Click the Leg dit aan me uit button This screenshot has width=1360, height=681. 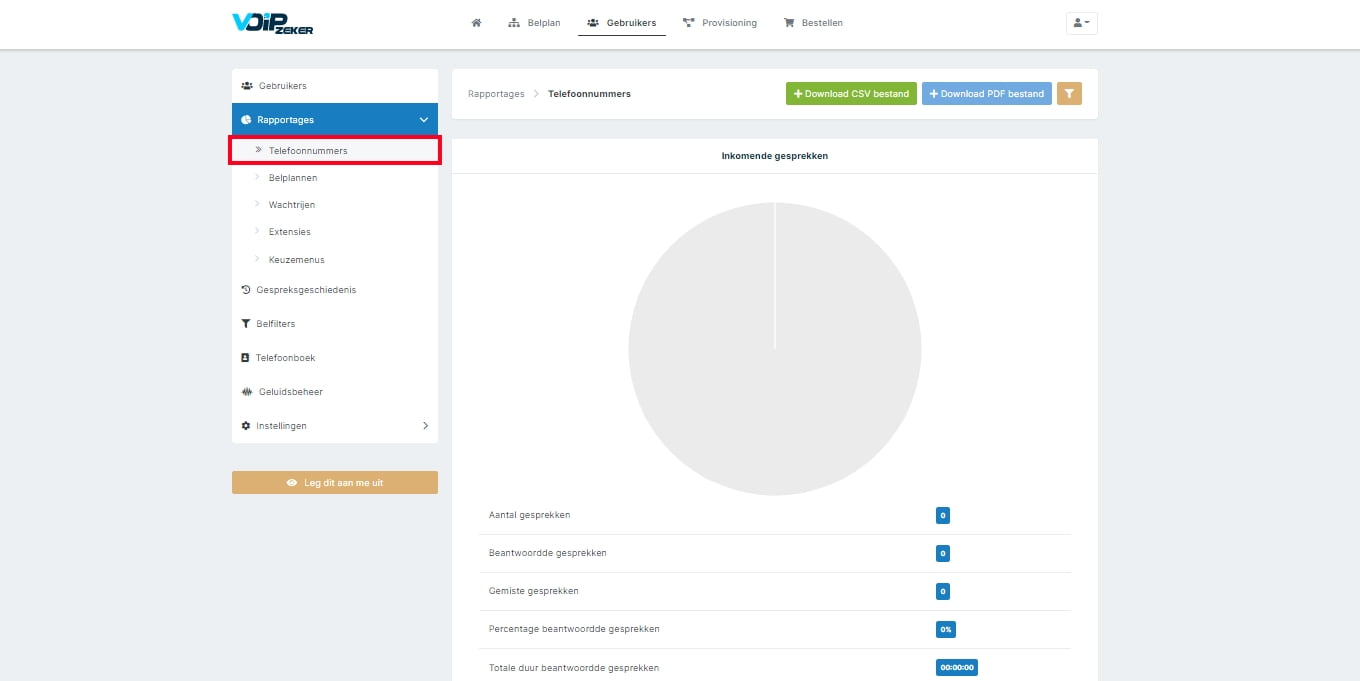(335, 483)
